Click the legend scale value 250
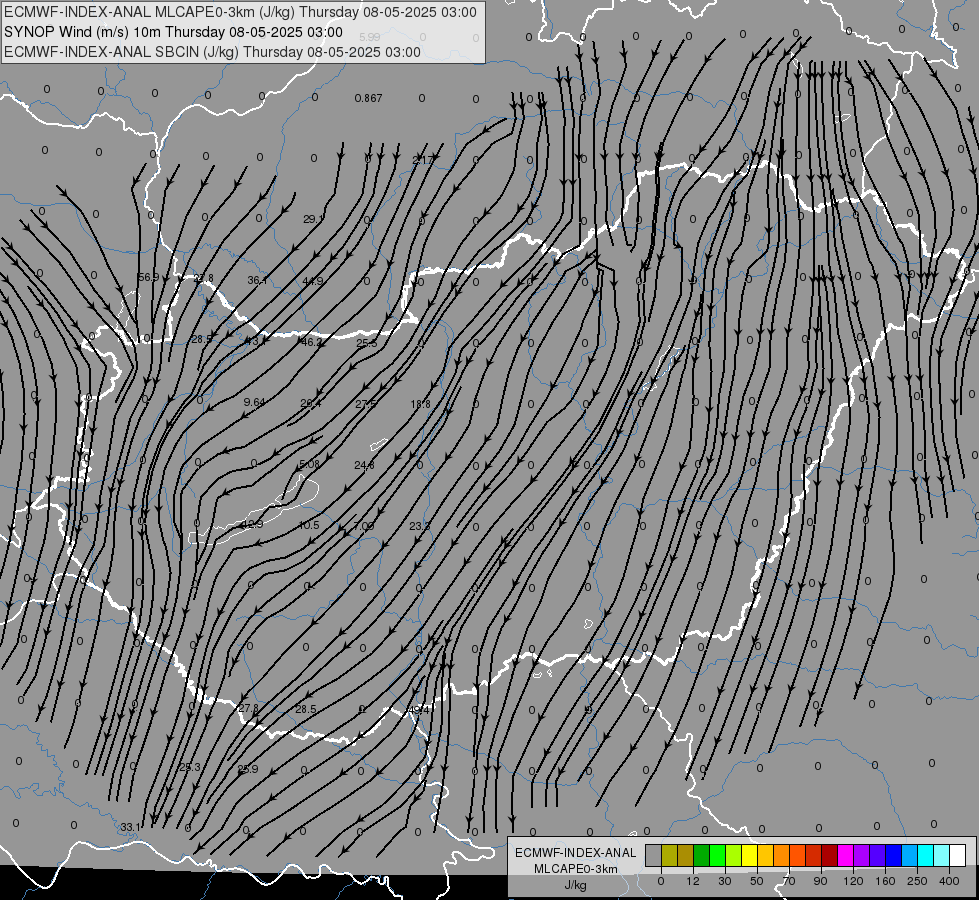979x900 pixels. tap(917, 881)
